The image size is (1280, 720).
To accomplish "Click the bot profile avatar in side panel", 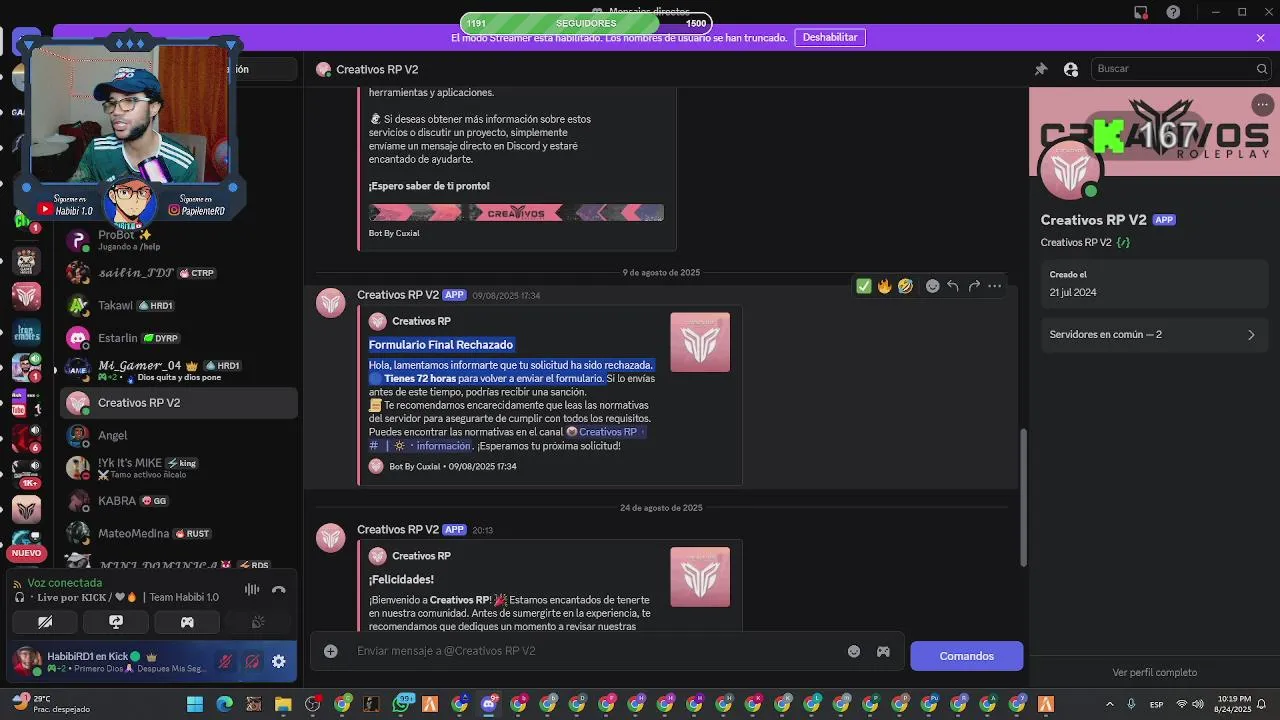I will point(1071,171).
